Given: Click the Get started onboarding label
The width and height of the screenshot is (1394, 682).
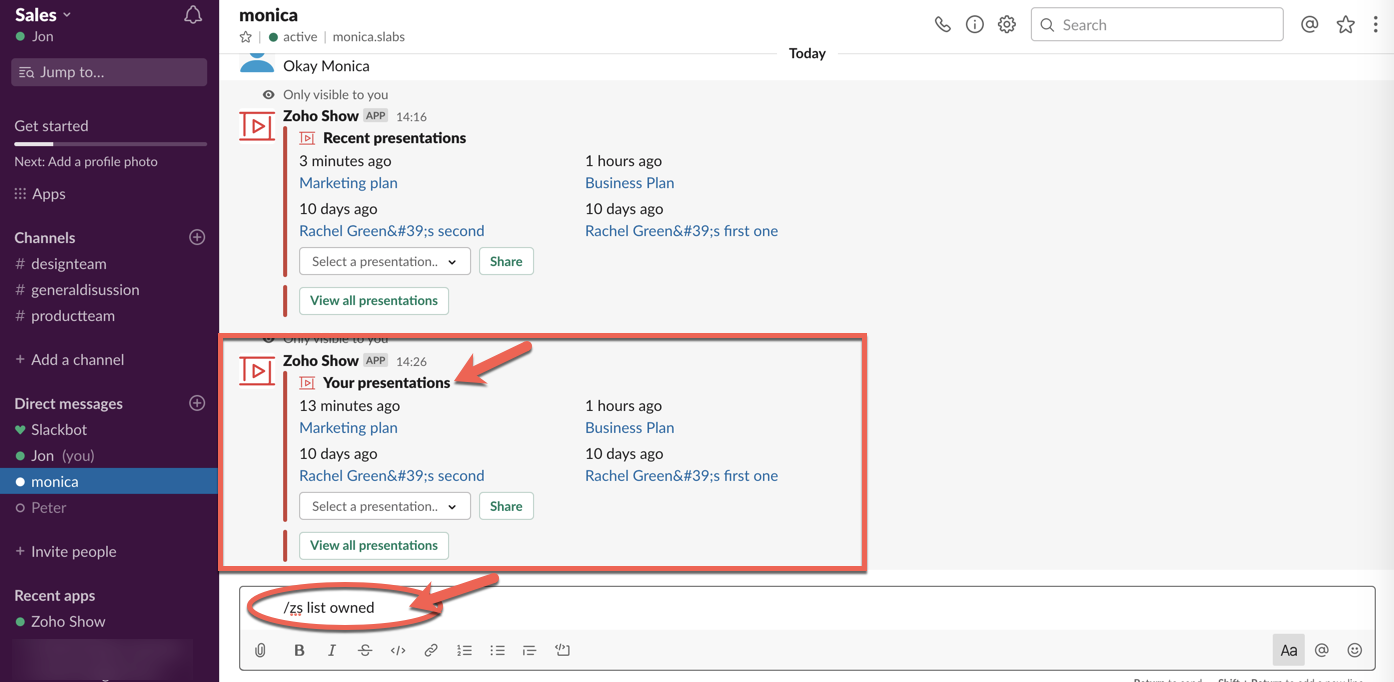Looking at the screenshot, I should (x=51, y=126).
